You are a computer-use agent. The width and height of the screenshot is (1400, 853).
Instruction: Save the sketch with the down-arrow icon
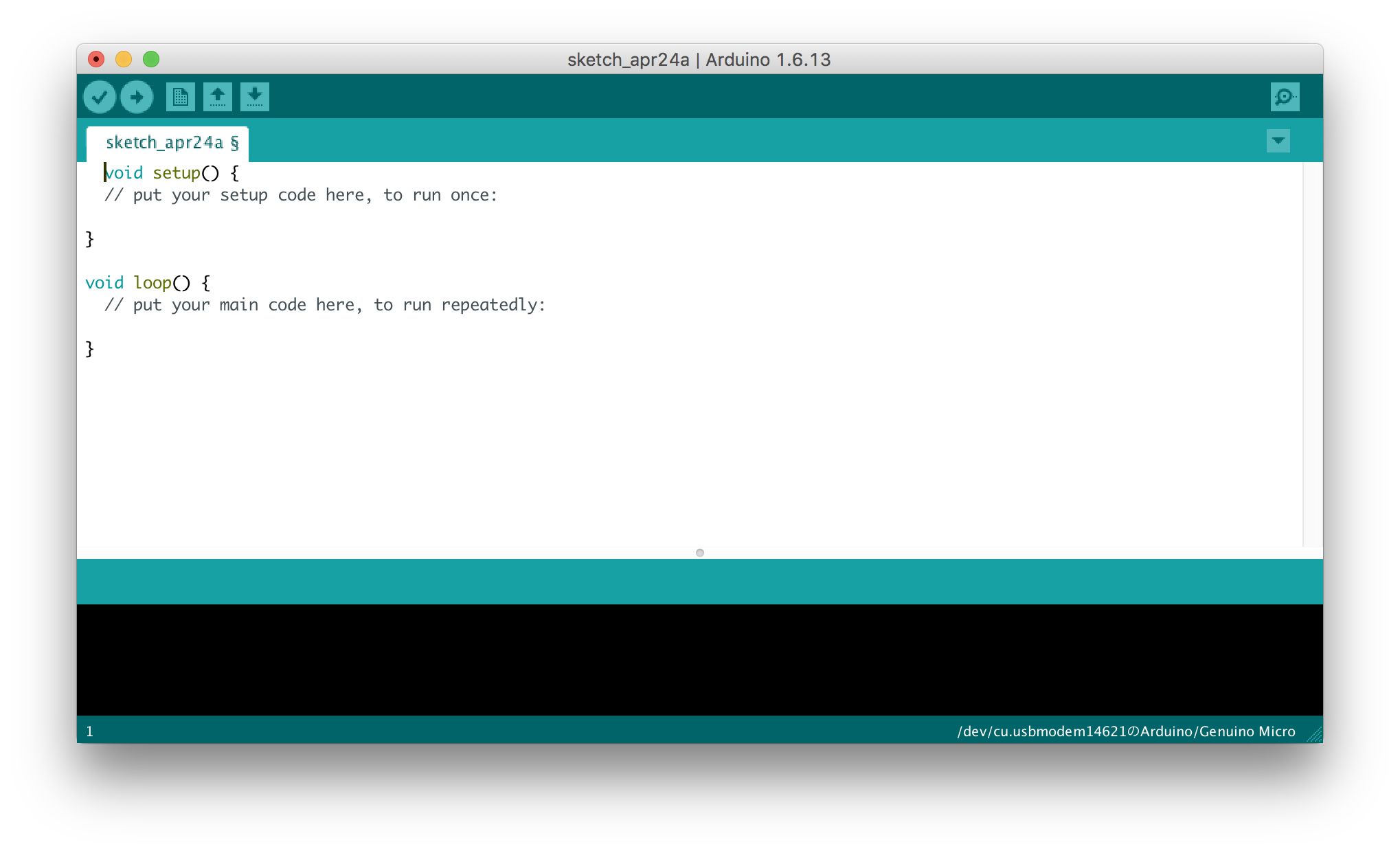tap(254, 97)
